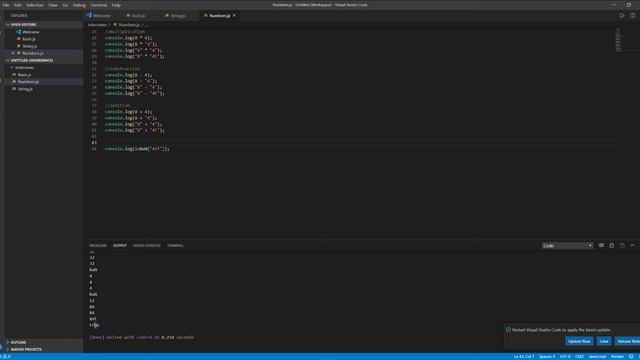The image size is (640, 360).
Task: Click the errors and warnings status icon
Action: click(x=6, y=357)
